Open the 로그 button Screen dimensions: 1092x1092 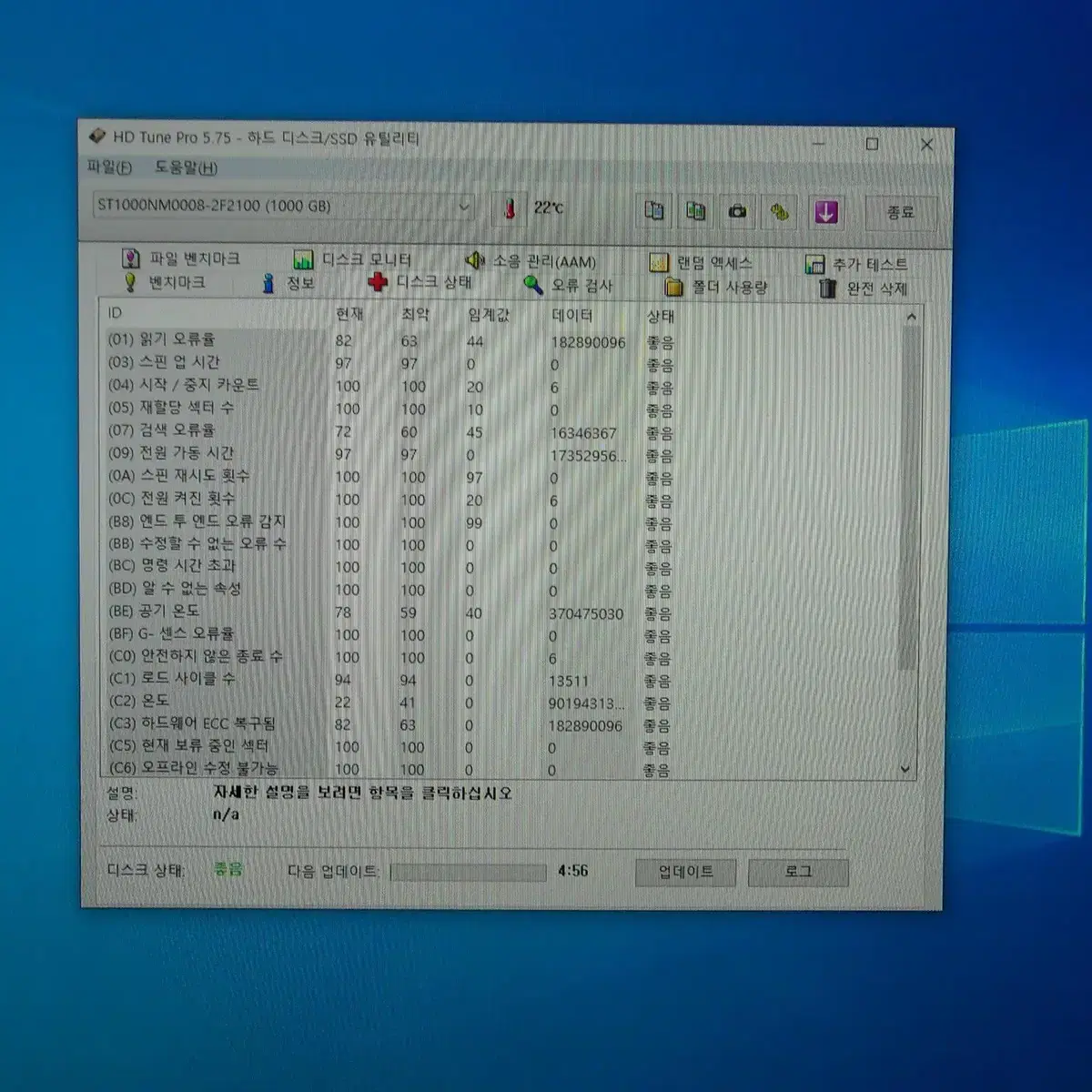click(x=798, y=872)
